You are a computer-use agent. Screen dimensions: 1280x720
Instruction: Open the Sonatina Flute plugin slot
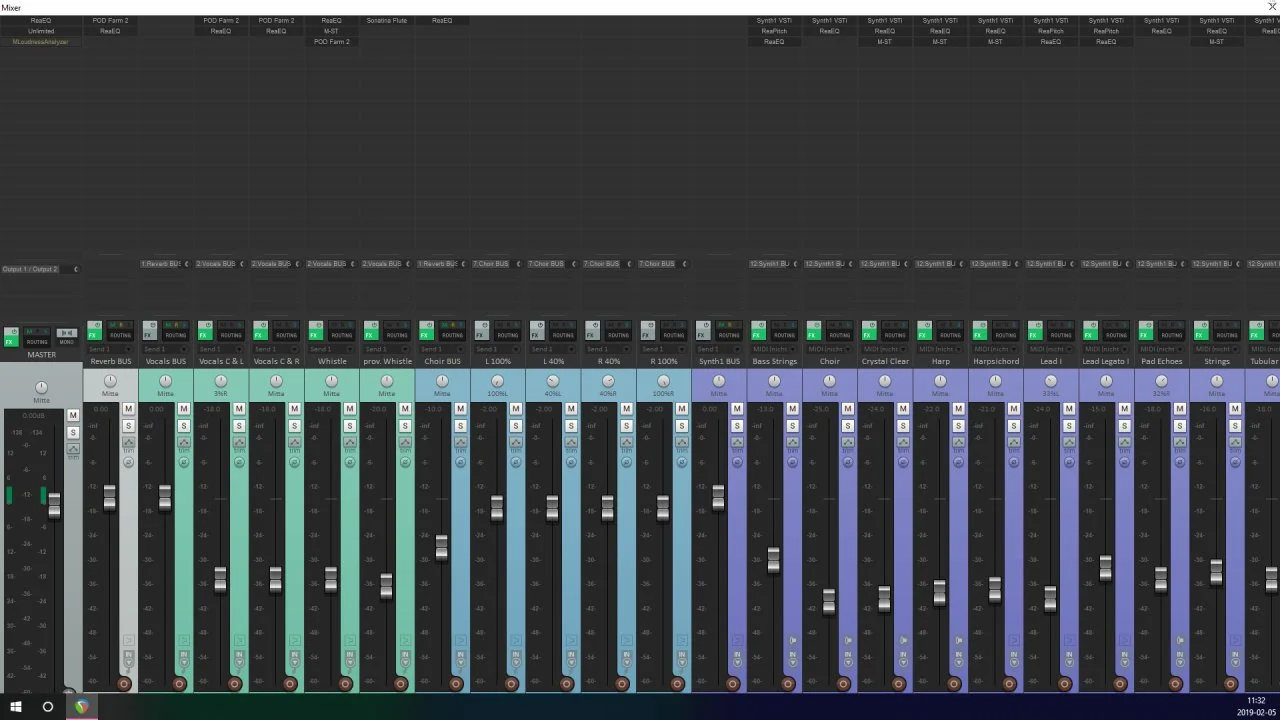tap(386, 20)
